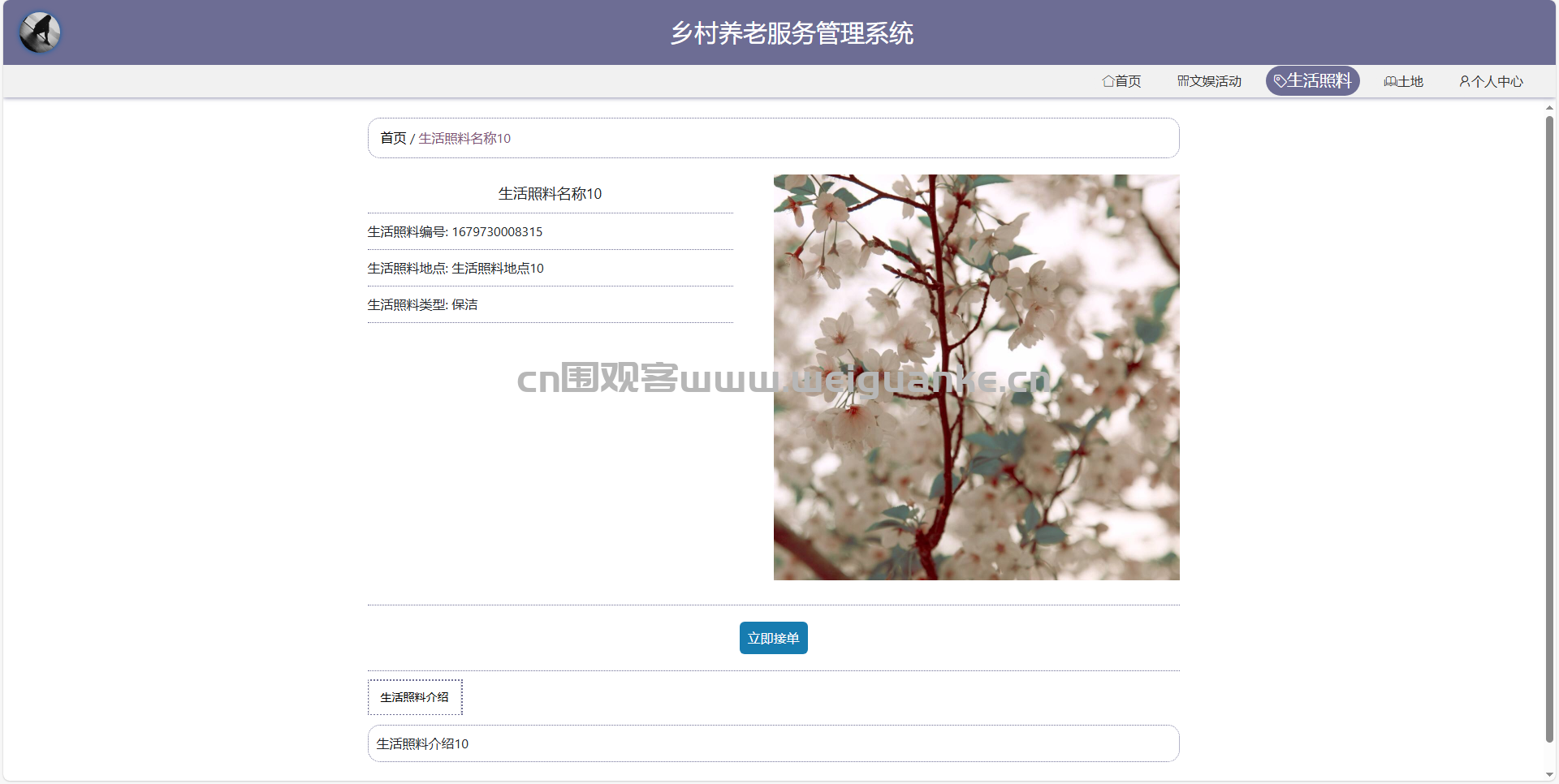The width and height of the screenshot is (1559, 784).
Task: Click the 乡村养老服务管理系统 title
Action: coord(792,34)
